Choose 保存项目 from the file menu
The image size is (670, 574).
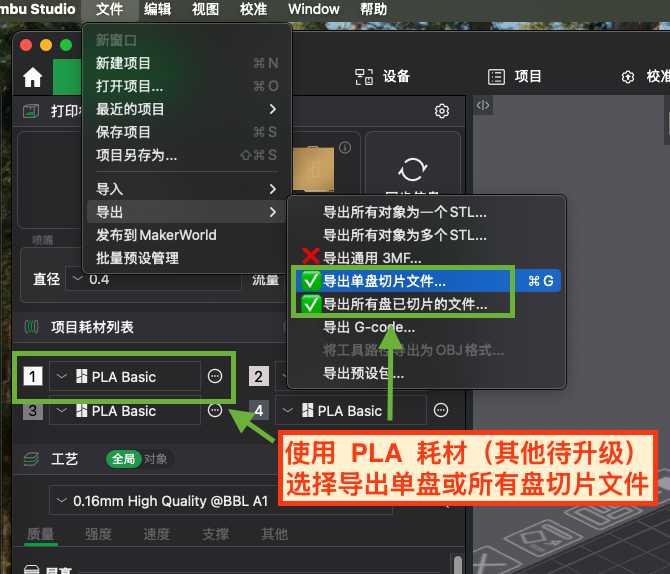click(186, 132)
